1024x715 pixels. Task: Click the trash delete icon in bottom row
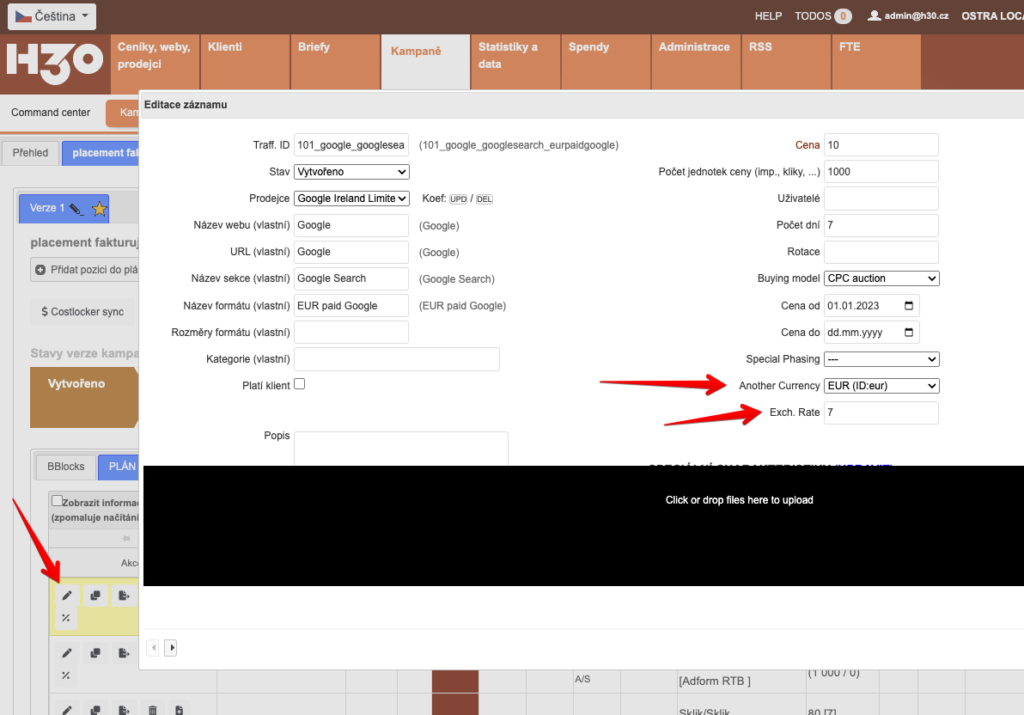[x=152, y=710]
